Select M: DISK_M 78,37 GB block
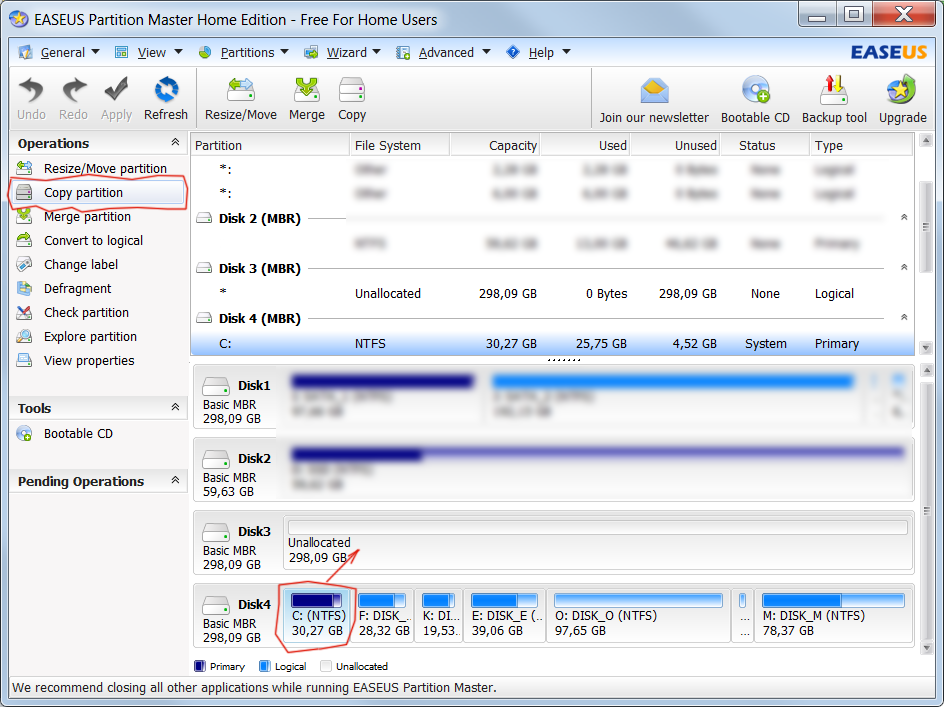 [833, 616]
